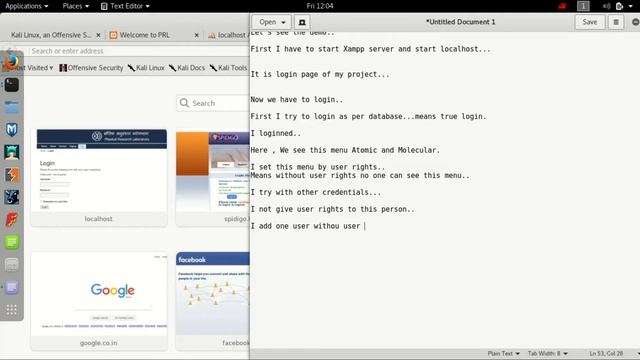The width and height of the screenshot is (640, 360).
Task: Open Kali Tools bookmark
Action: coord(229,68)
